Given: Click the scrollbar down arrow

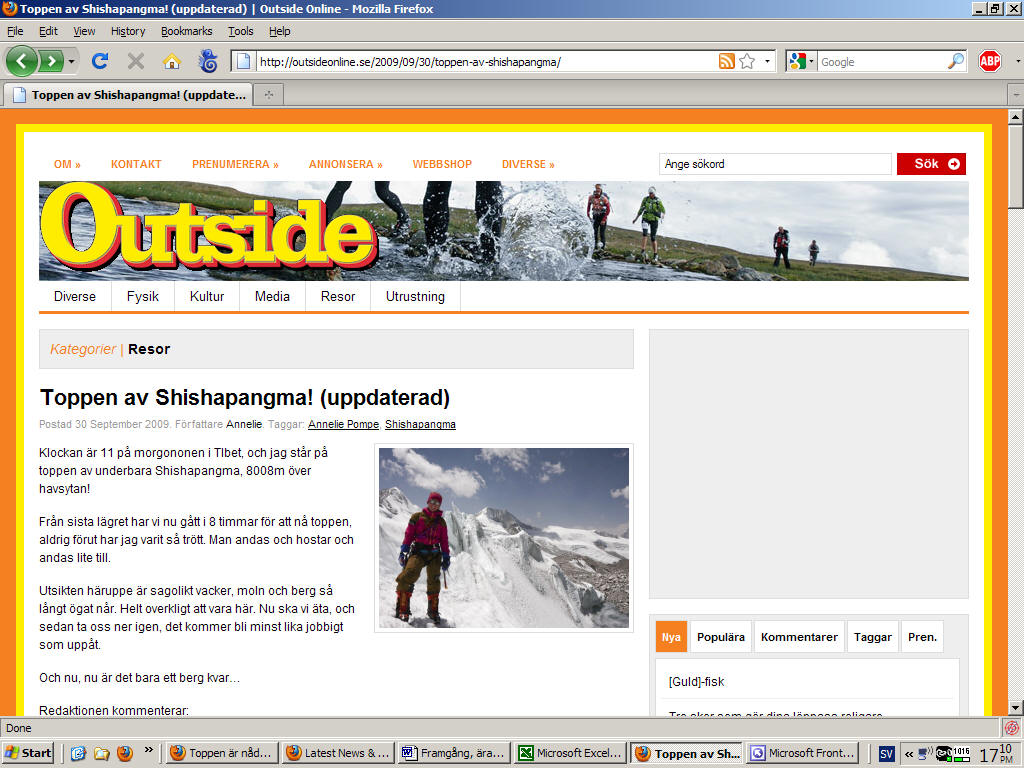Looking at the screenshot, I should tap(1016, 708).
